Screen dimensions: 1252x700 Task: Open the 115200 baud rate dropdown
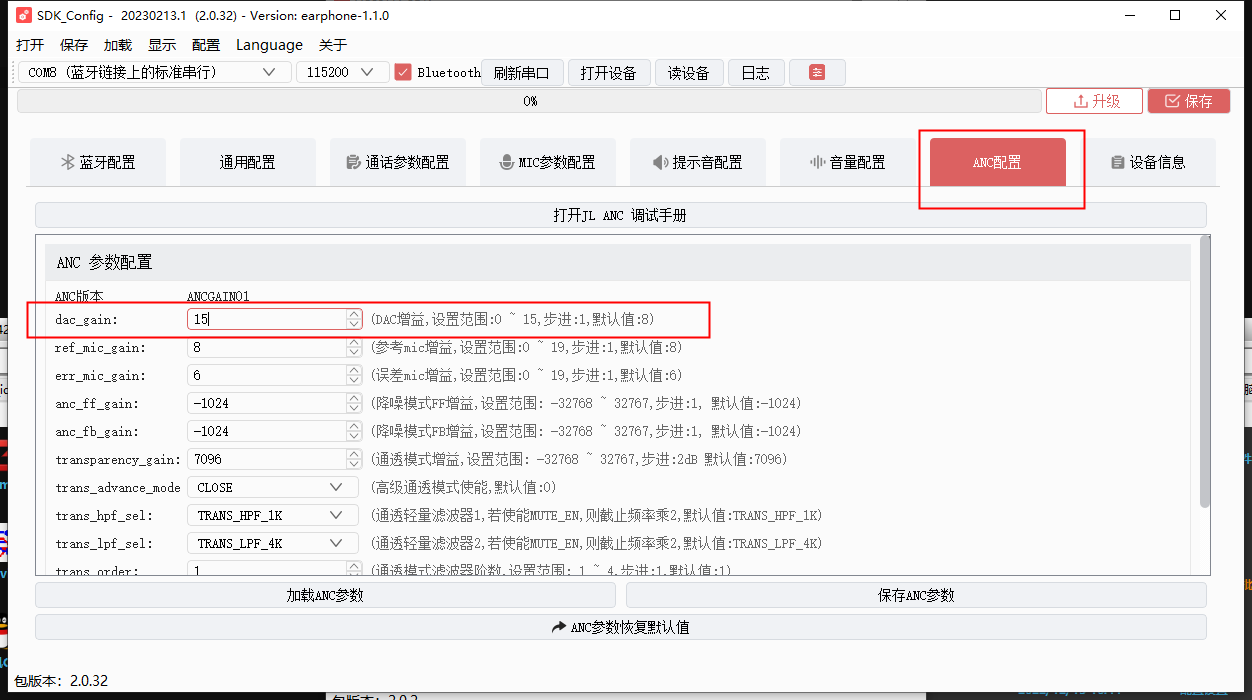(x=342, y=72)
